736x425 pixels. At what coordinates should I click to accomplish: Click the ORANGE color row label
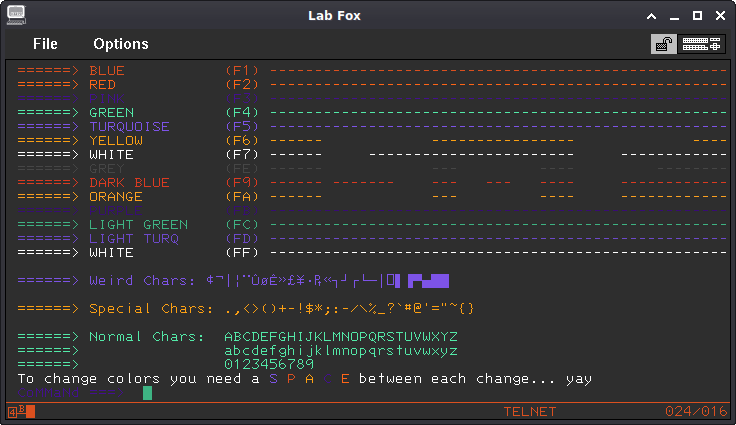(x=116, y=197)
